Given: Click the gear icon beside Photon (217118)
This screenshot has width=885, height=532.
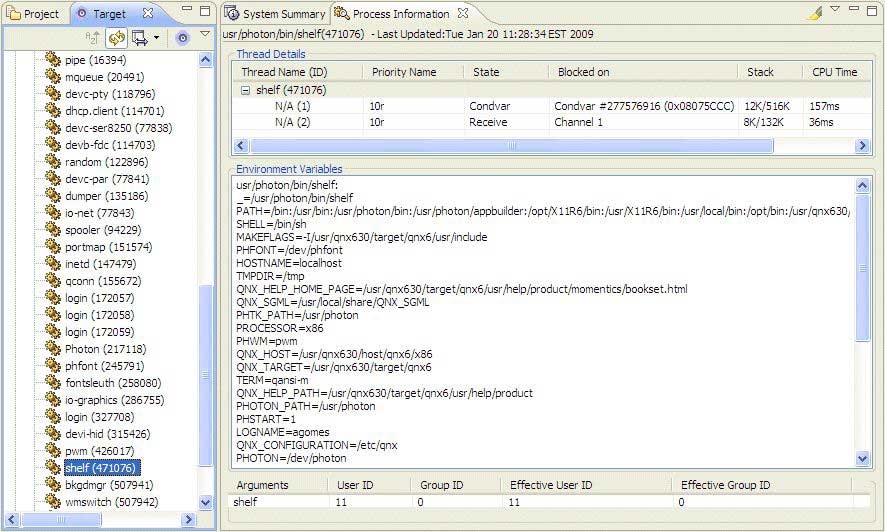Looking at the screenshot, I should [53, 349].
